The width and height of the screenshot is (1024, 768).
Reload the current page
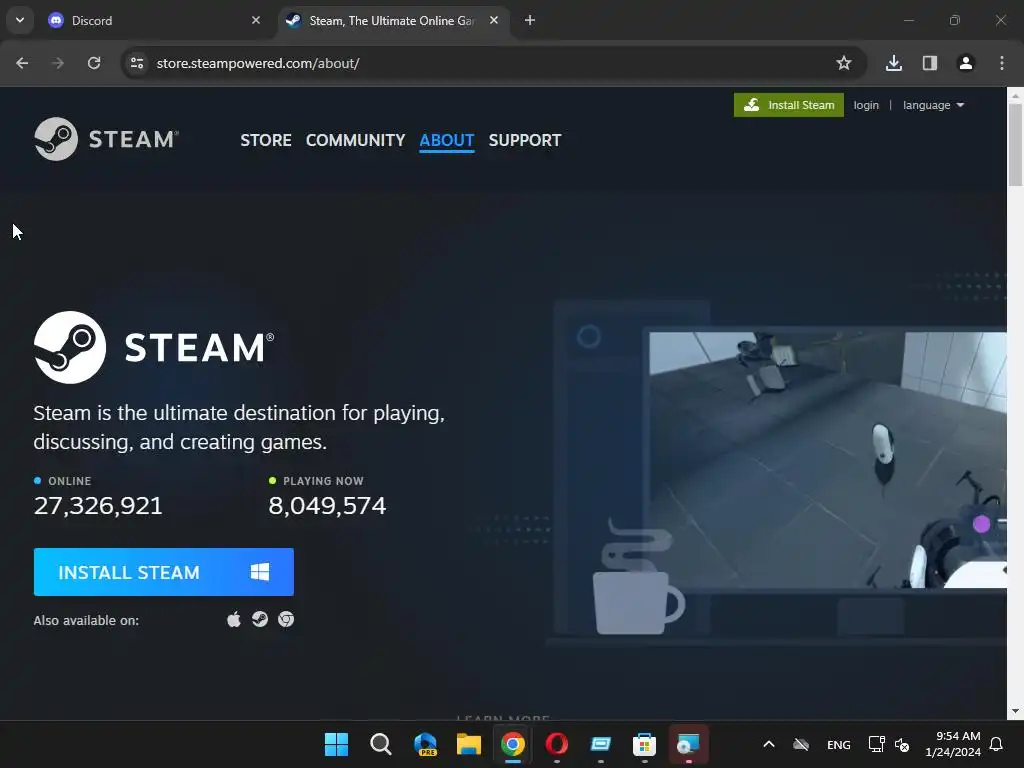point(94,63)
